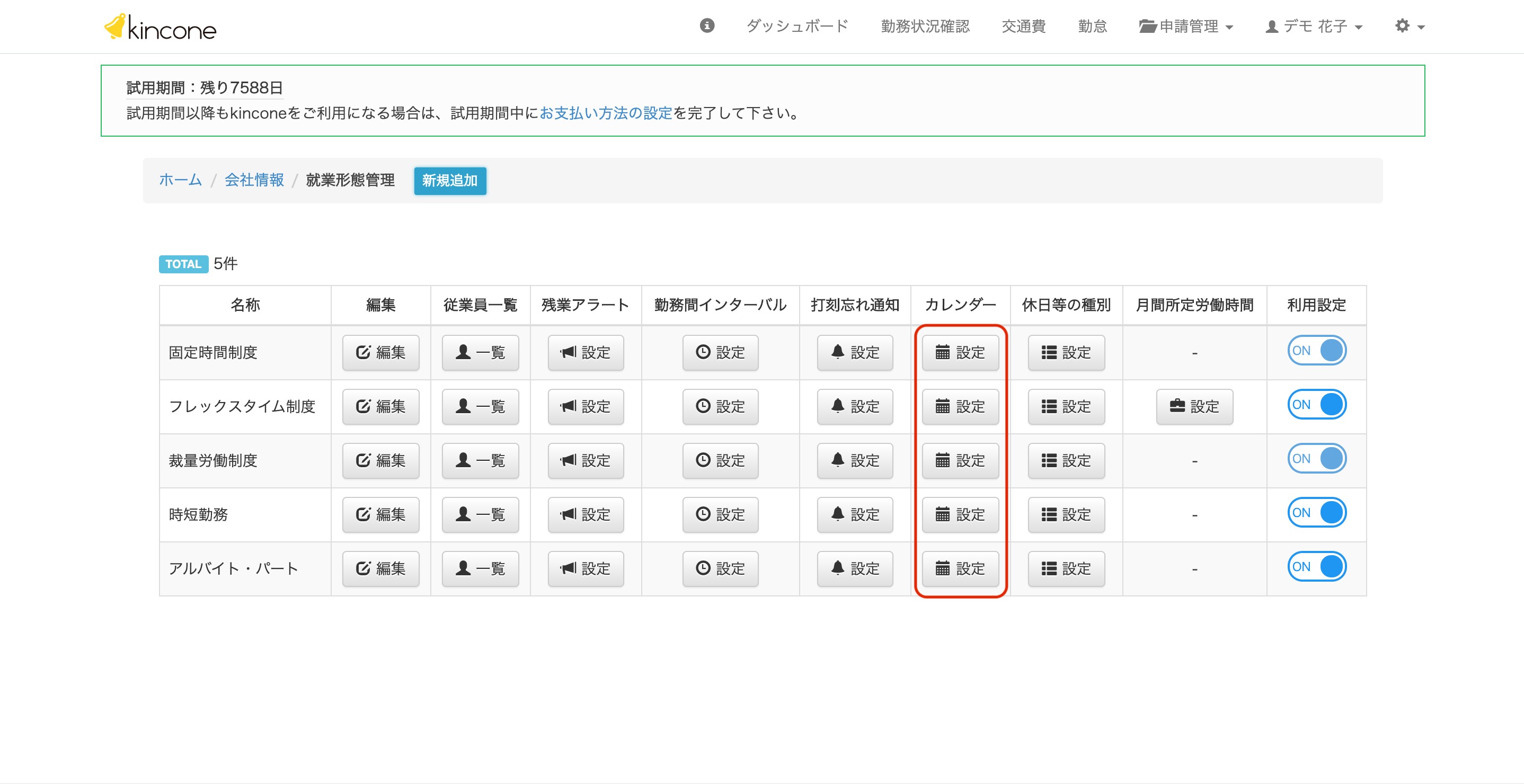
Task: Click the 新規追加 button
Action: pyautogui.click(x=450, y=180)
